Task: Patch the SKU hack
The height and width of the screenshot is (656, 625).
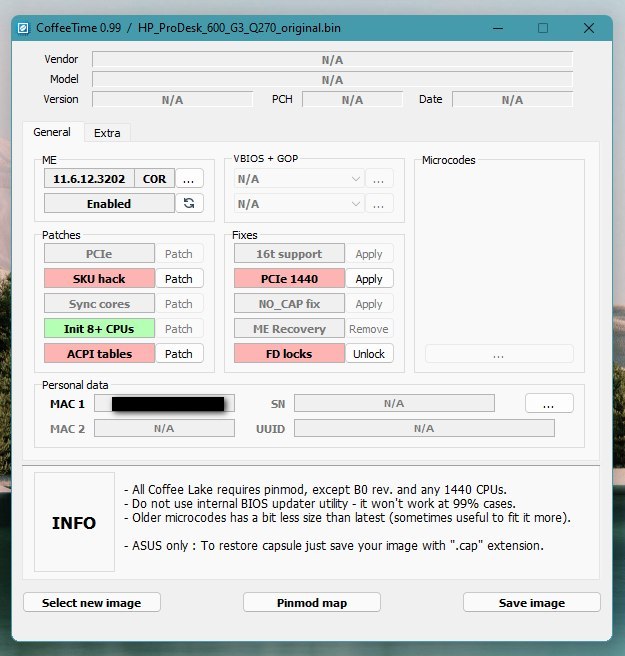Action: click(x=179, y=279)
